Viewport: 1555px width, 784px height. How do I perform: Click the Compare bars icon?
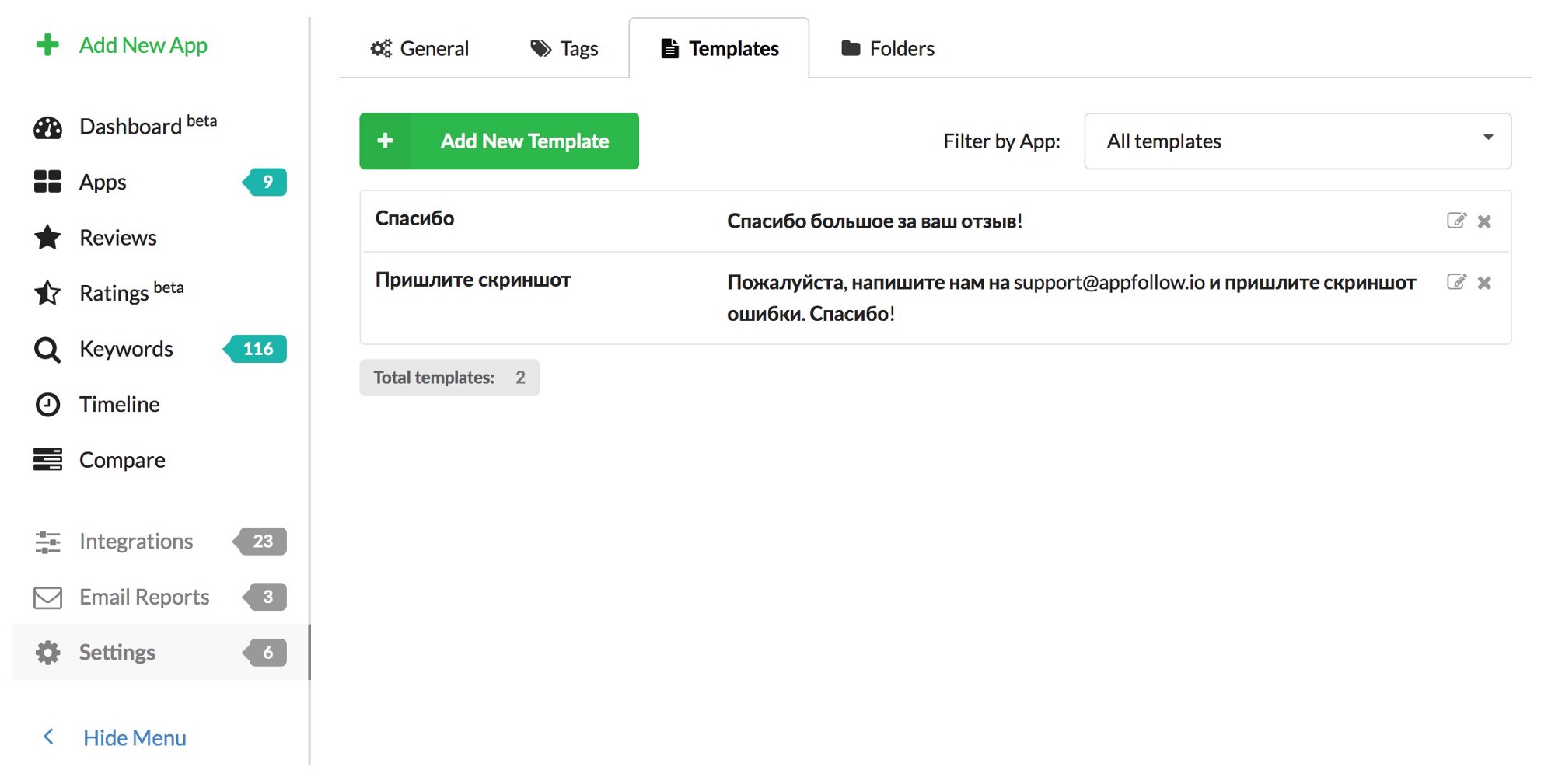pos(47,460)
